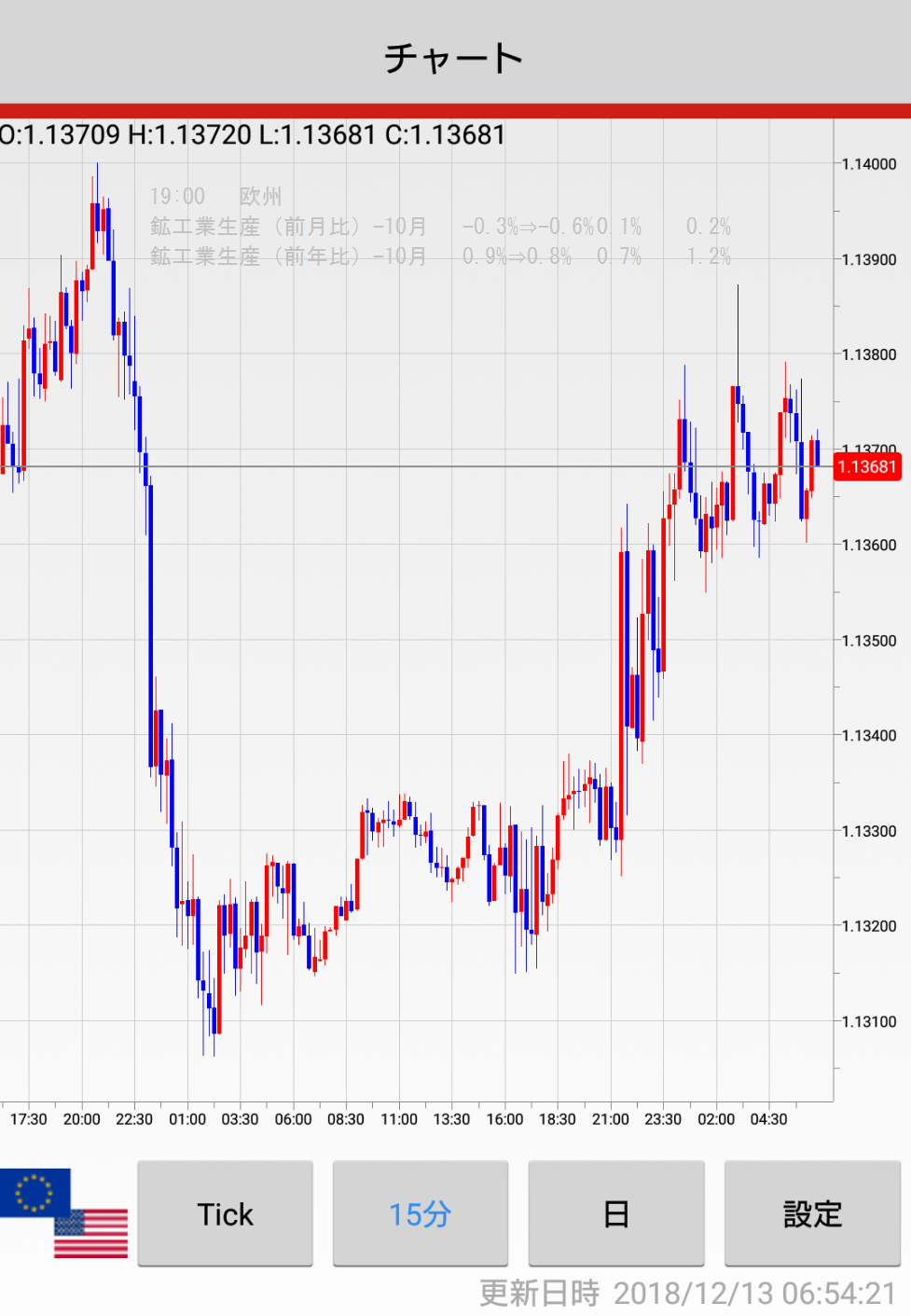Tap the United States flag icon
The height and width of the screenshot is (1316, 911).
coord(91,1234)
